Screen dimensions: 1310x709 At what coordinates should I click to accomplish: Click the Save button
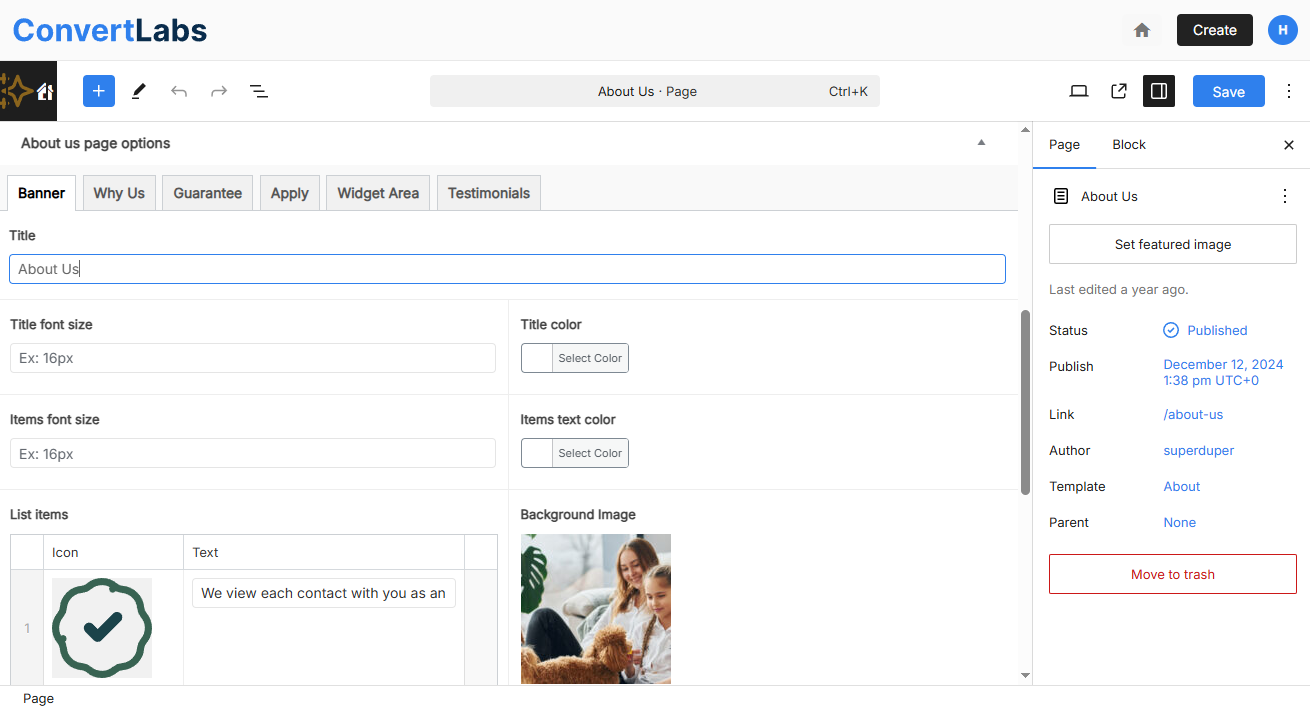tap(1228, 91)
